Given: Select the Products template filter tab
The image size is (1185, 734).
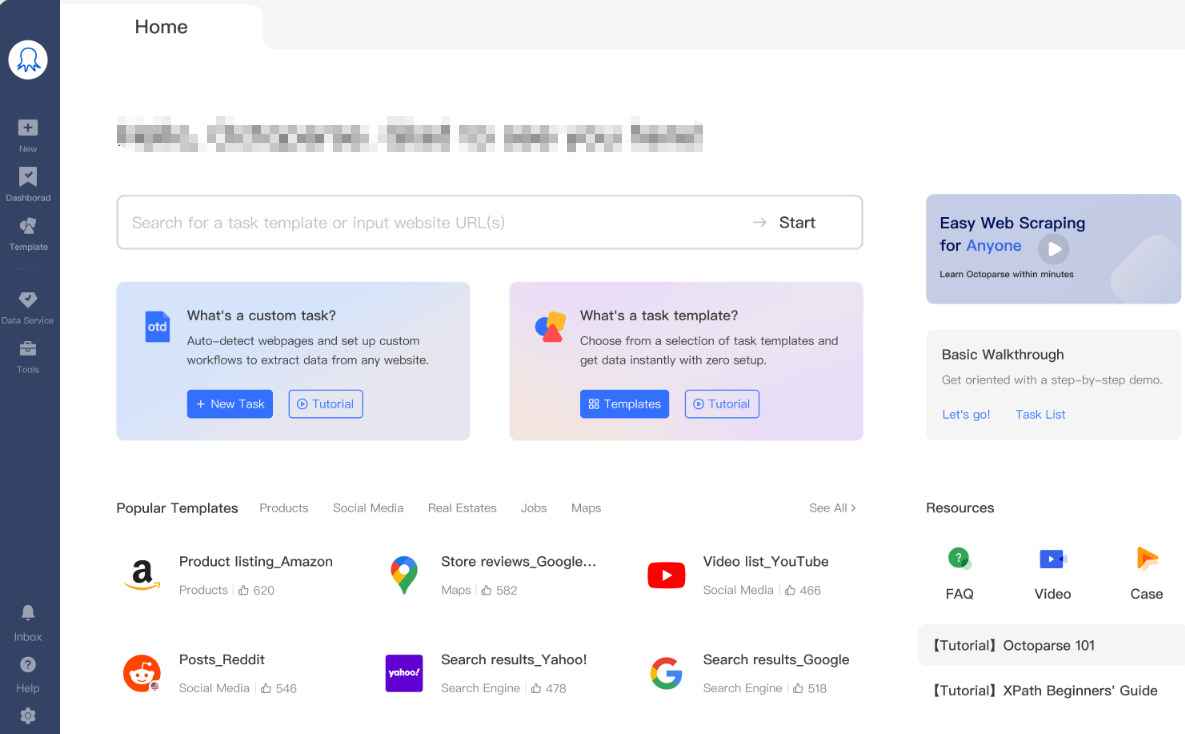Looking at the screenshot, I should pyautogui.click(x=283, y=508).
